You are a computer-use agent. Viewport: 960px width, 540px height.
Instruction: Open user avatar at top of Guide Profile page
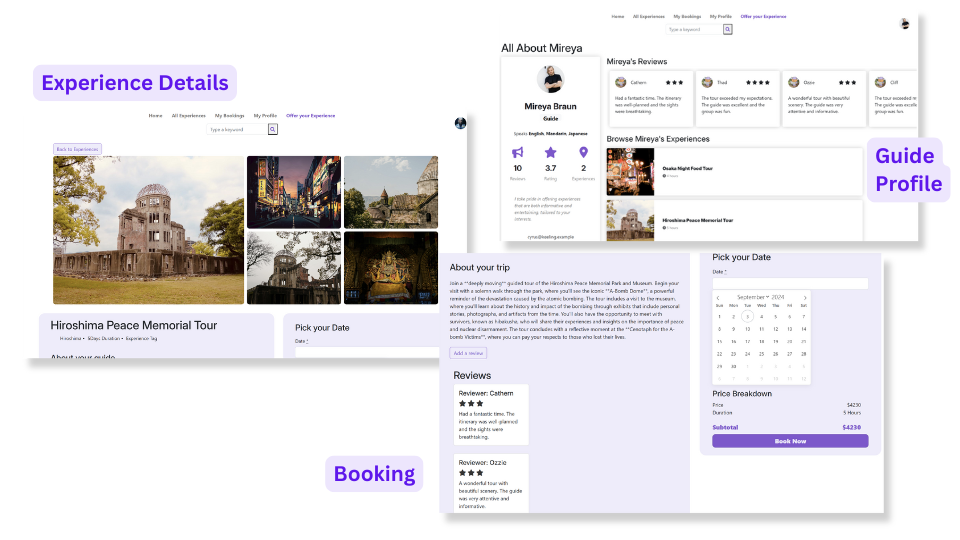coord(904,24)
